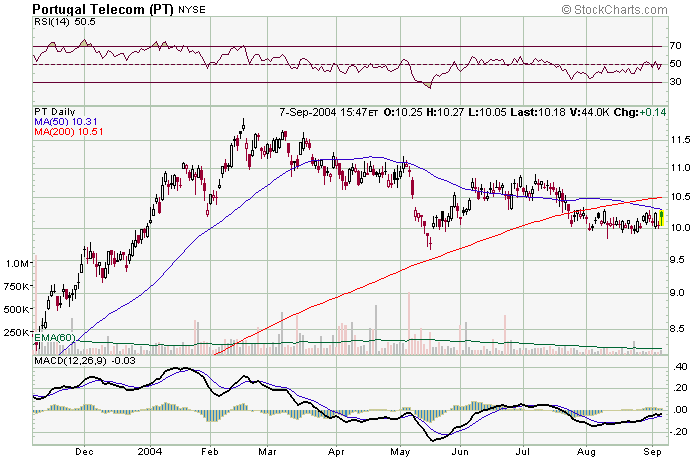The image size is (700, 462).
Task: Click the NYSE exchange label
Action: point(192,9)
